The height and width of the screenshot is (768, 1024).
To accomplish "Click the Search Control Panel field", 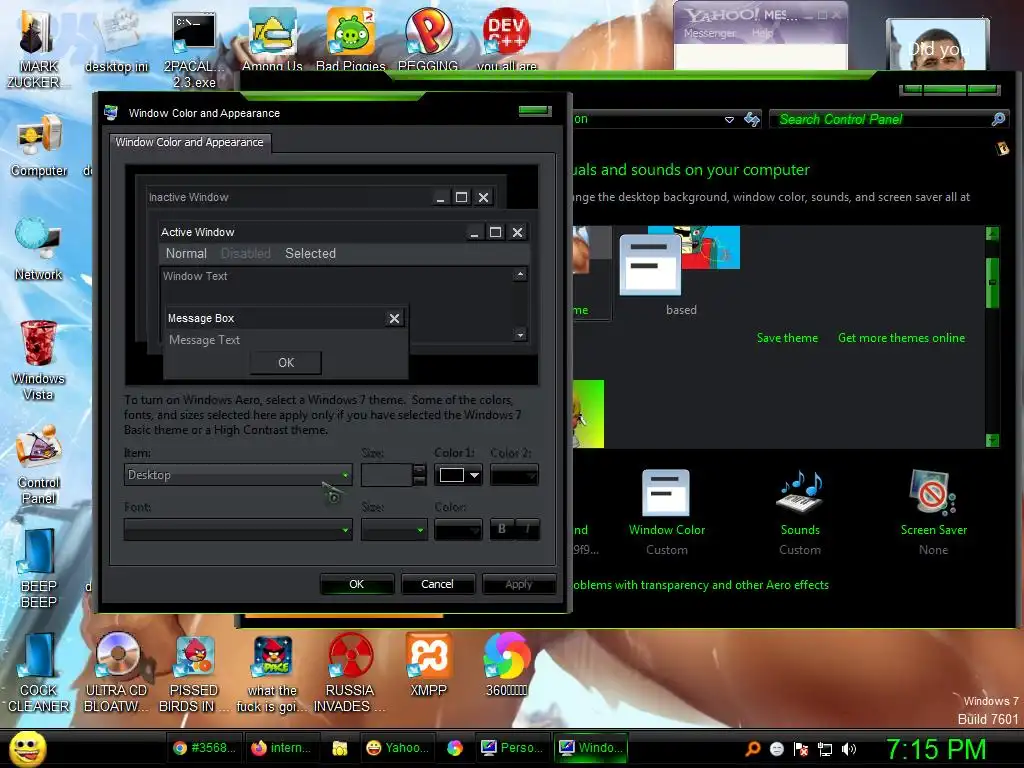I will click(x=882, y=119).
